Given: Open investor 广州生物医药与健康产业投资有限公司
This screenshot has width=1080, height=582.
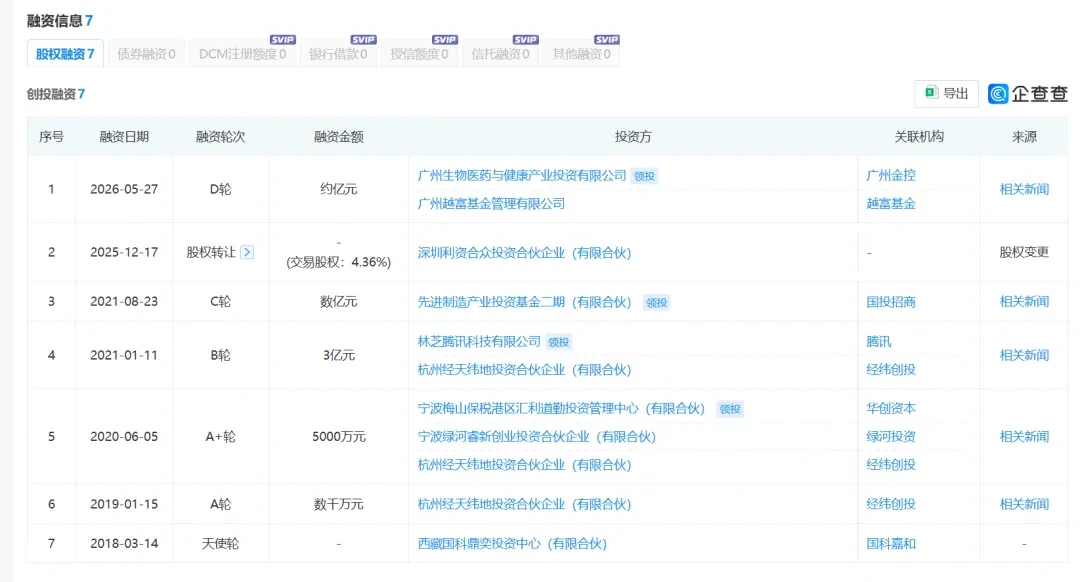Looking at the screenshot, I should [522, 176].
